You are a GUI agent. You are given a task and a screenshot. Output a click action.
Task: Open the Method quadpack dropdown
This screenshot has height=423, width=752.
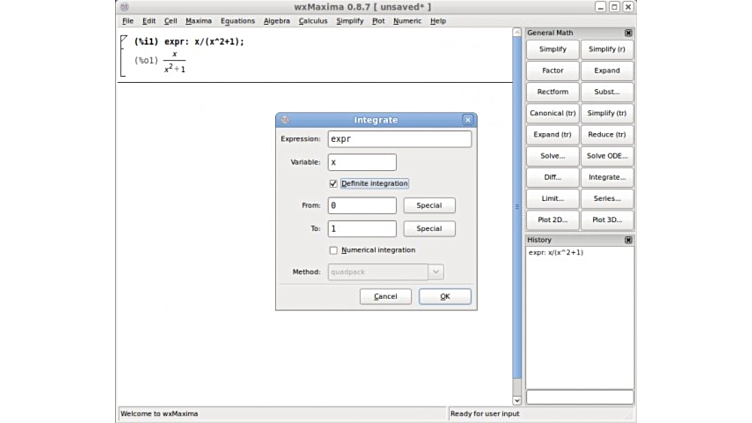(x=435, y=272)
